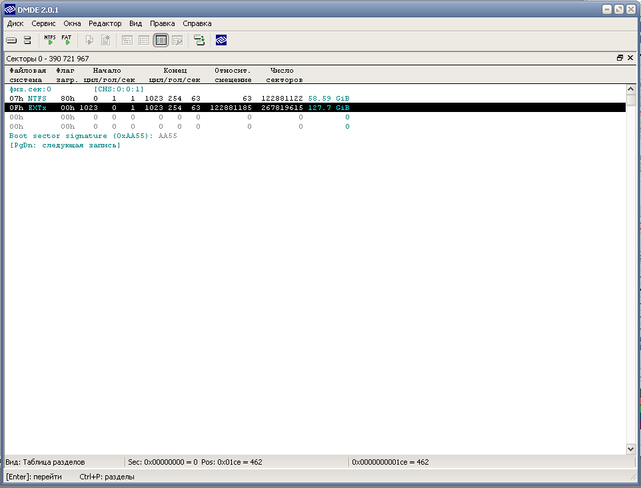641x488 pixels.
Task: Click the Конец цил/гол/сек column header
Action: click(x=175, y=75)
